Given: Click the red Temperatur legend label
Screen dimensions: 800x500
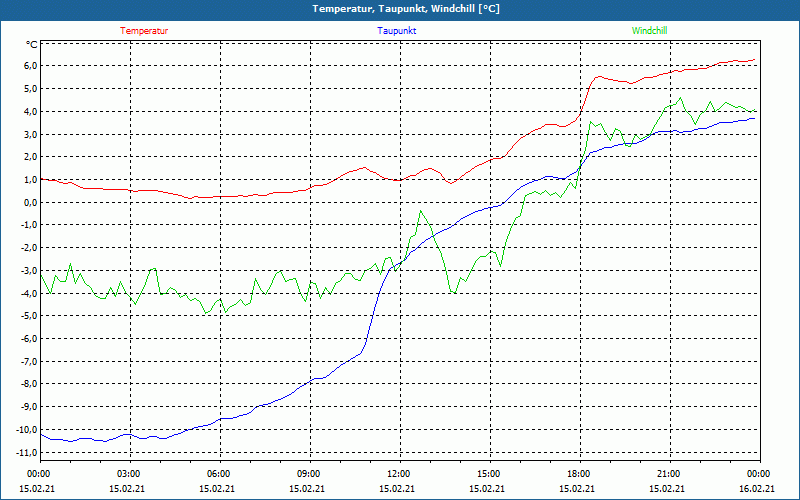Looking at the screenshot, I should pyautogui.click(x=144, y=31).
